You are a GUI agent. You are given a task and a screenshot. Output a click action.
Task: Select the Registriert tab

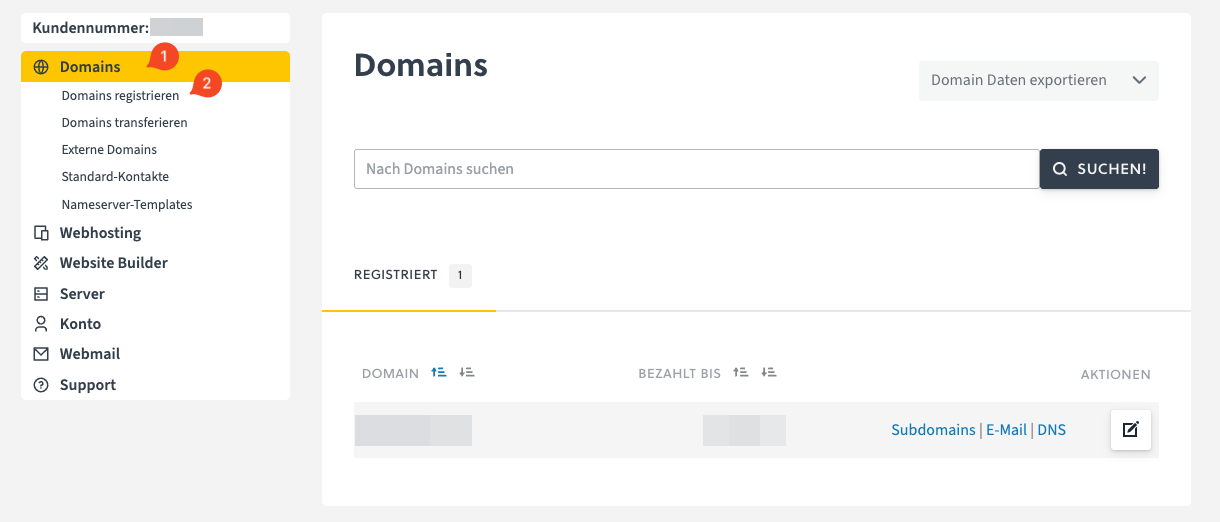396,275
